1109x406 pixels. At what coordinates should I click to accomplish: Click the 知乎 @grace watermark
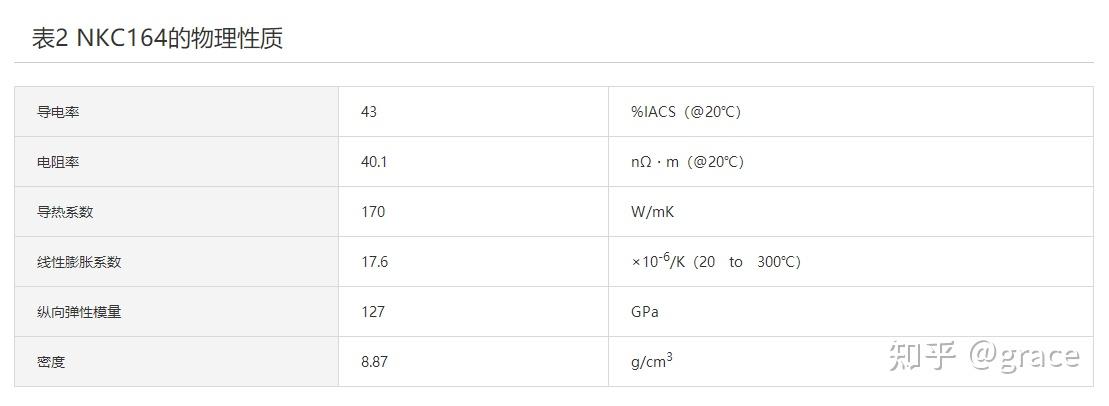coord(984,356)
